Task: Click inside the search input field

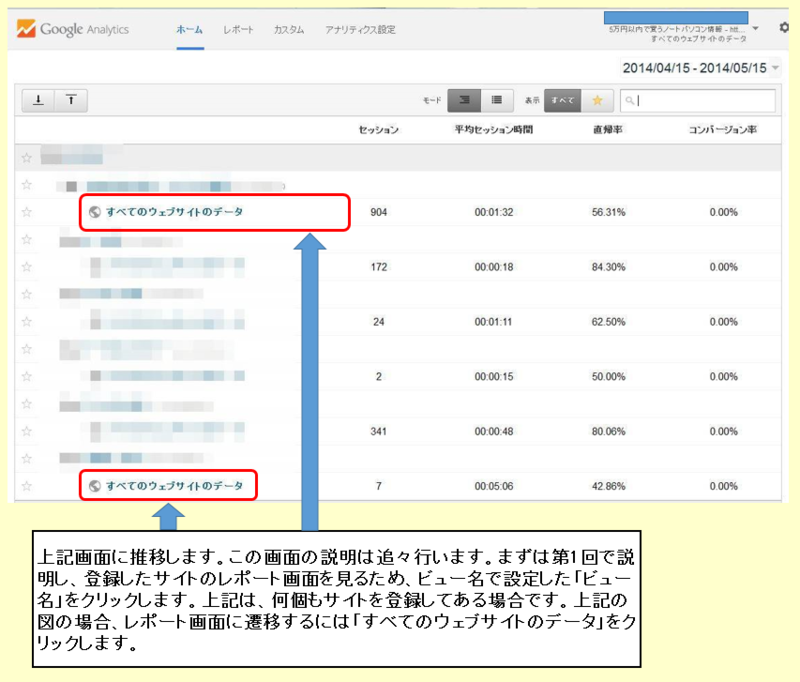Action: (700, 101)
